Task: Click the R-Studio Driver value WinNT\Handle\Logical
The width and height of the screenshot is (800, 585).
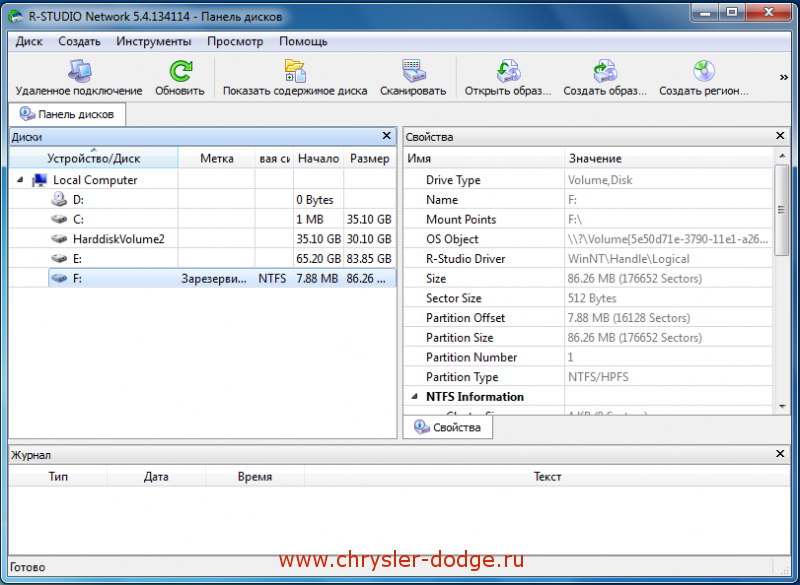Action: point(629,259)
